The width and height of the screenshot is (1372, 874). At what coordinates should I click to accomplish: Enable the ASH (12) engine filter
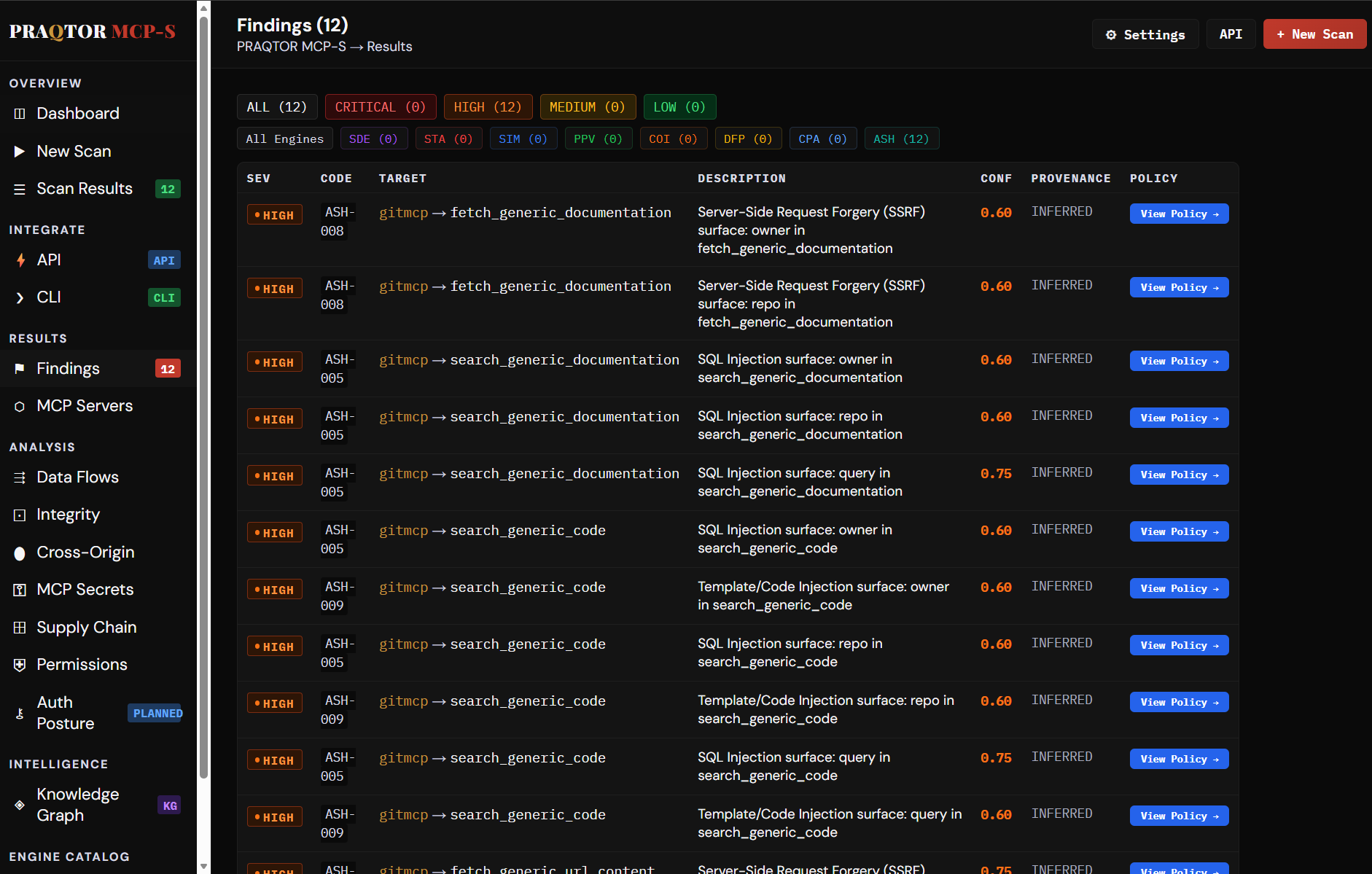[x=900, y=138]
